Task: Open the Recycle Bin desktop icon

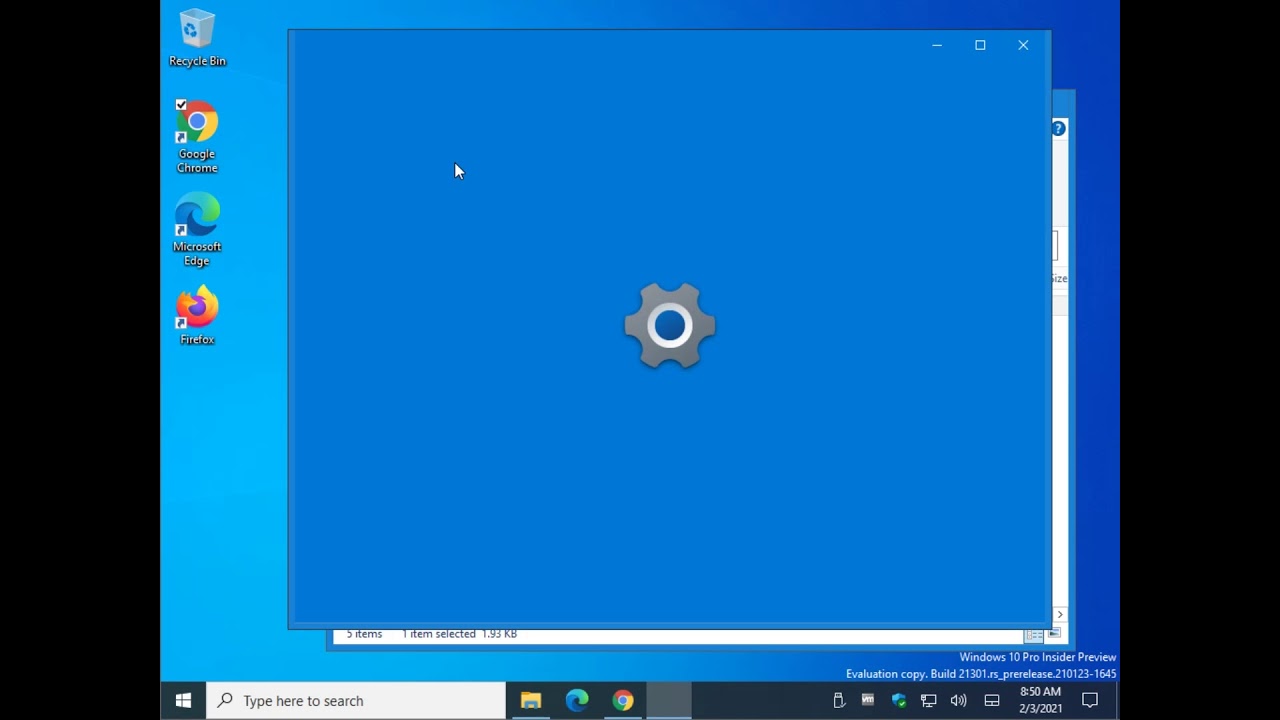Action: pyautogui.click(x=197, y=38)
